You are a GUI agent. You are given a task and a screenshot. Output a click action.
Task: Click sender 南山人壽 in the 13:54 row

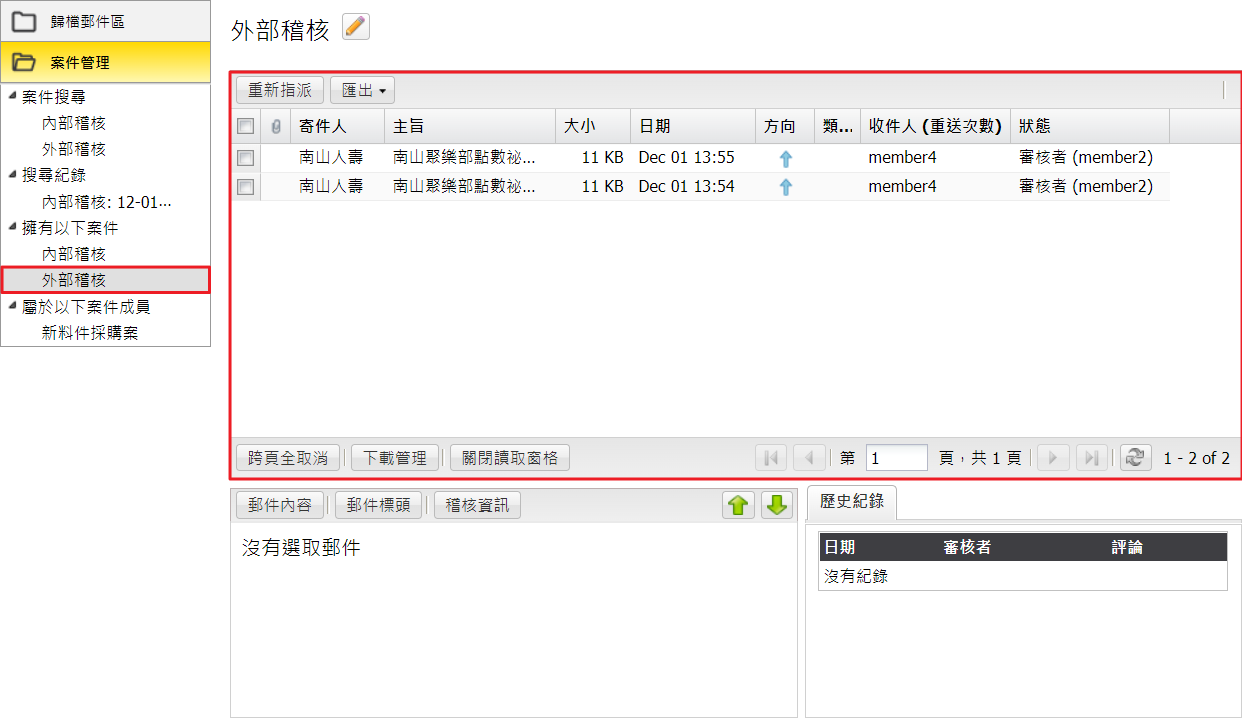coord(331,186)
